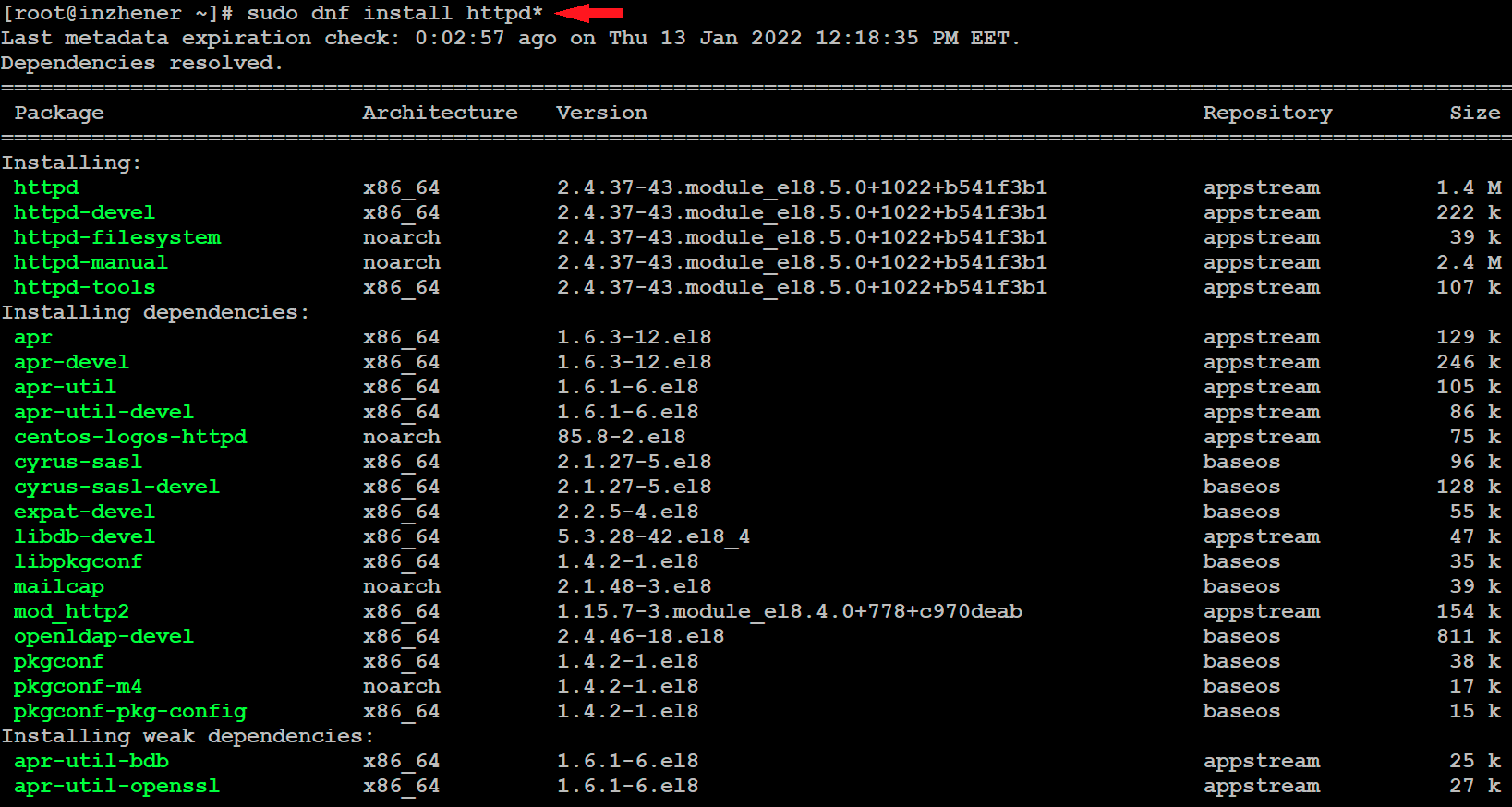Select the 'Repository' column header
Screen dimensions: 1512x807
click(1267, 113)
